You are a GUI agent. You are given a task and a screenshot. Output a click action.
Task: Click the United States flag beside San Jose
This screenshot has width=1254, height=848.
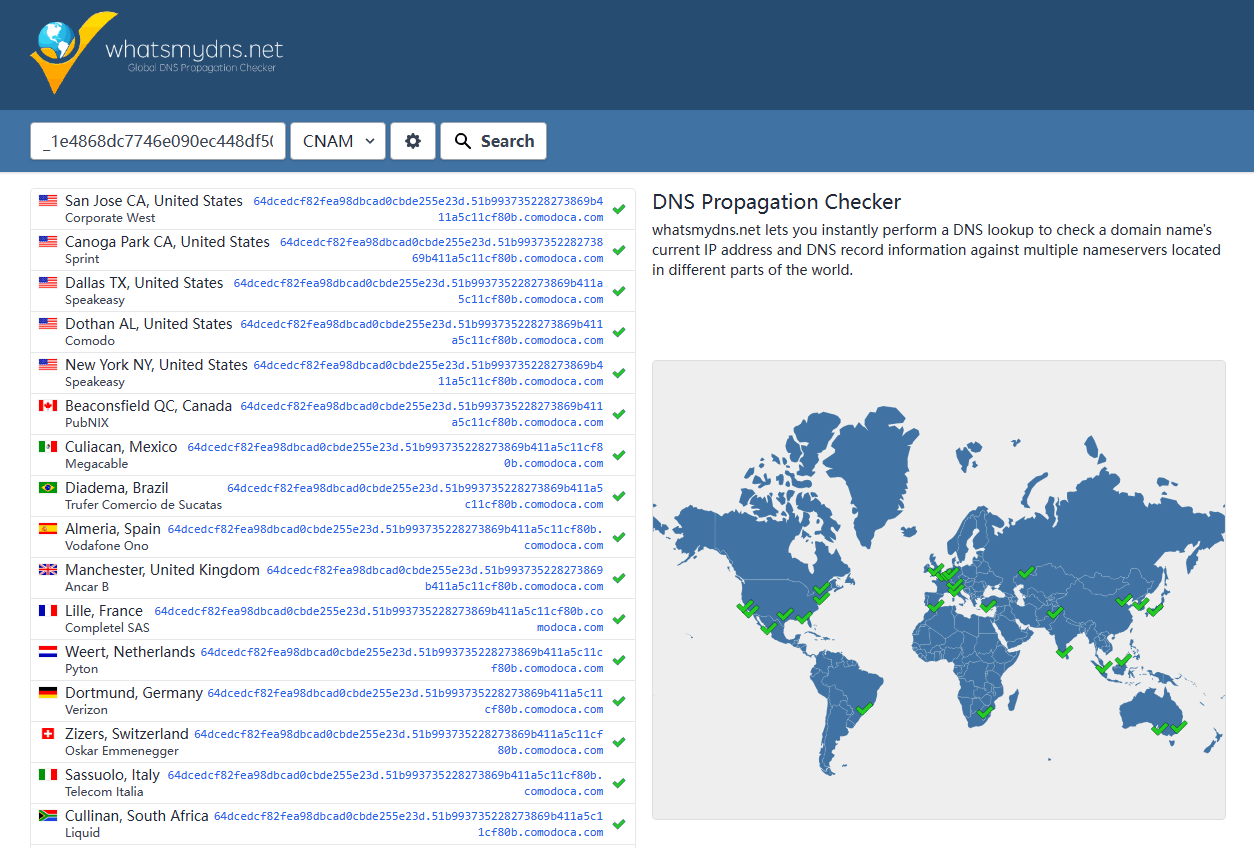pos(48,201)
